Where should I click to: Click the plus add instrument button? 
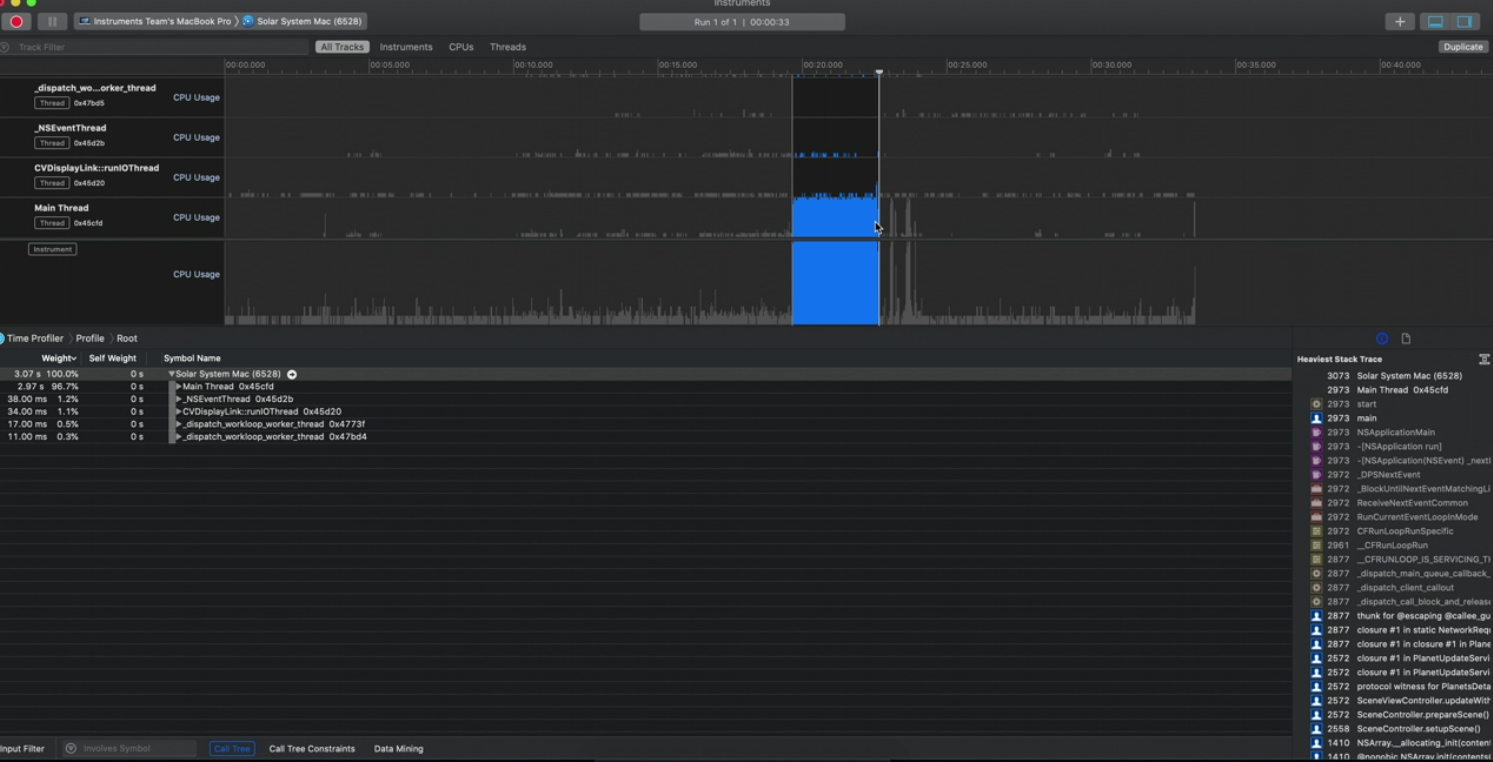tap(1399, 22)
